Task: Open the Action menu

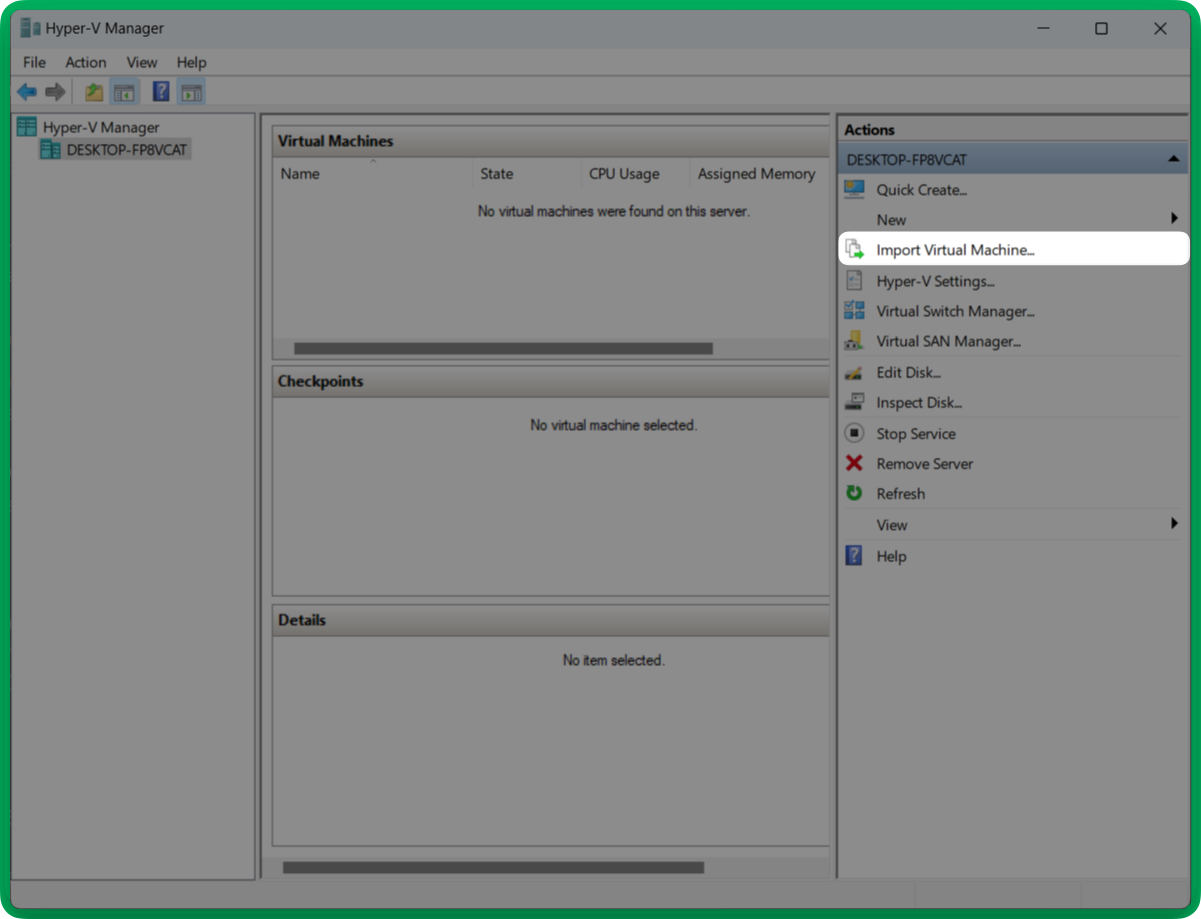Action: (x=86, y=62)
